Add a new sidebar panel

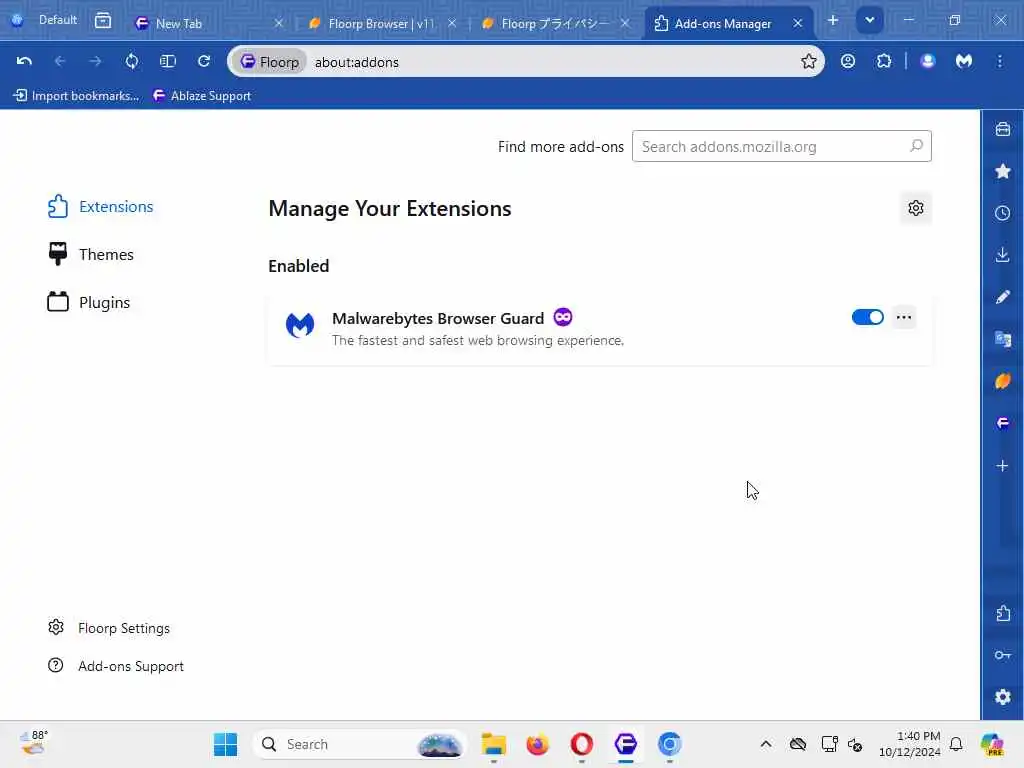1002,466
